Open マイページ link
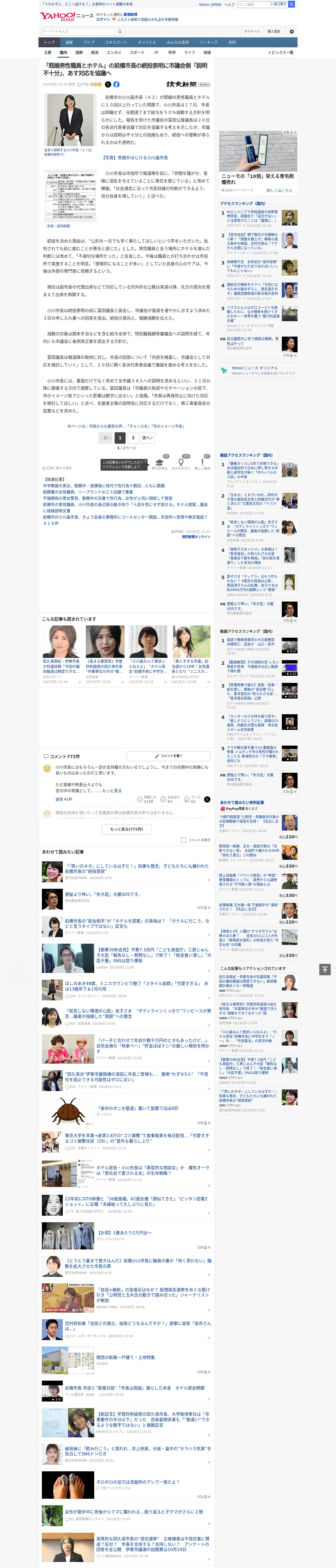Screen dimensions: 336x1568 point(251,31)
